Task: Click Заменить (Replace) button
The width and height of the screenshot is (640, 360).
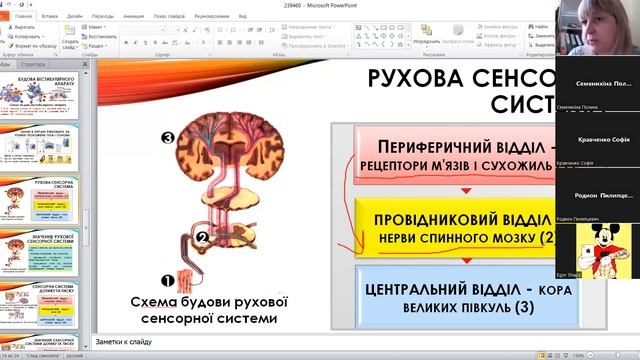Action: (x=541, y=36)
